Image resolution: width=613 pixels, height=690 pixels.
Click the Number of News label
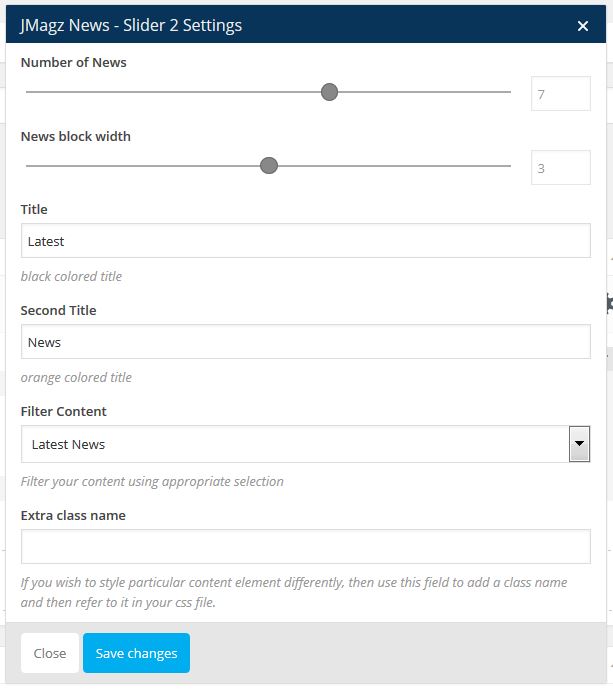73,62
